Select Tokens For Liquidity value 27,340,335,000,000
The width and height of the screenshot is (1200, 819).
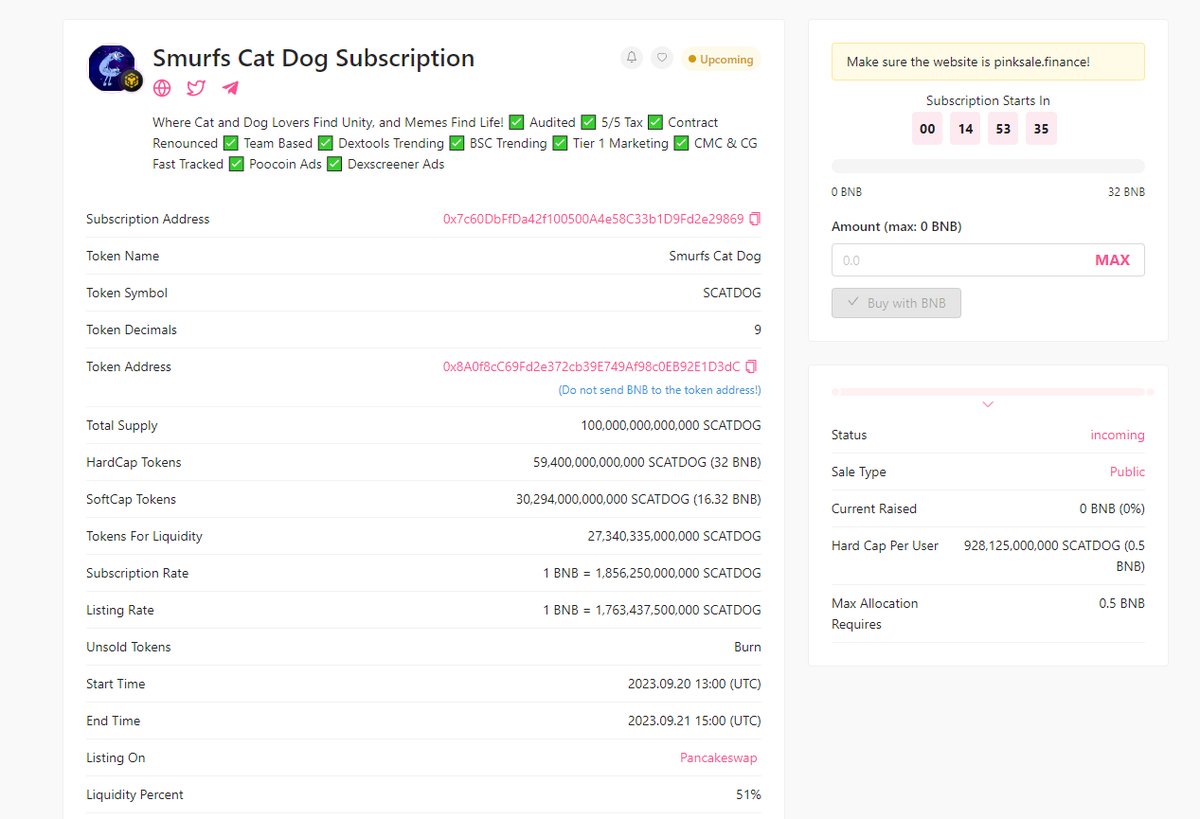click(675, 537)
